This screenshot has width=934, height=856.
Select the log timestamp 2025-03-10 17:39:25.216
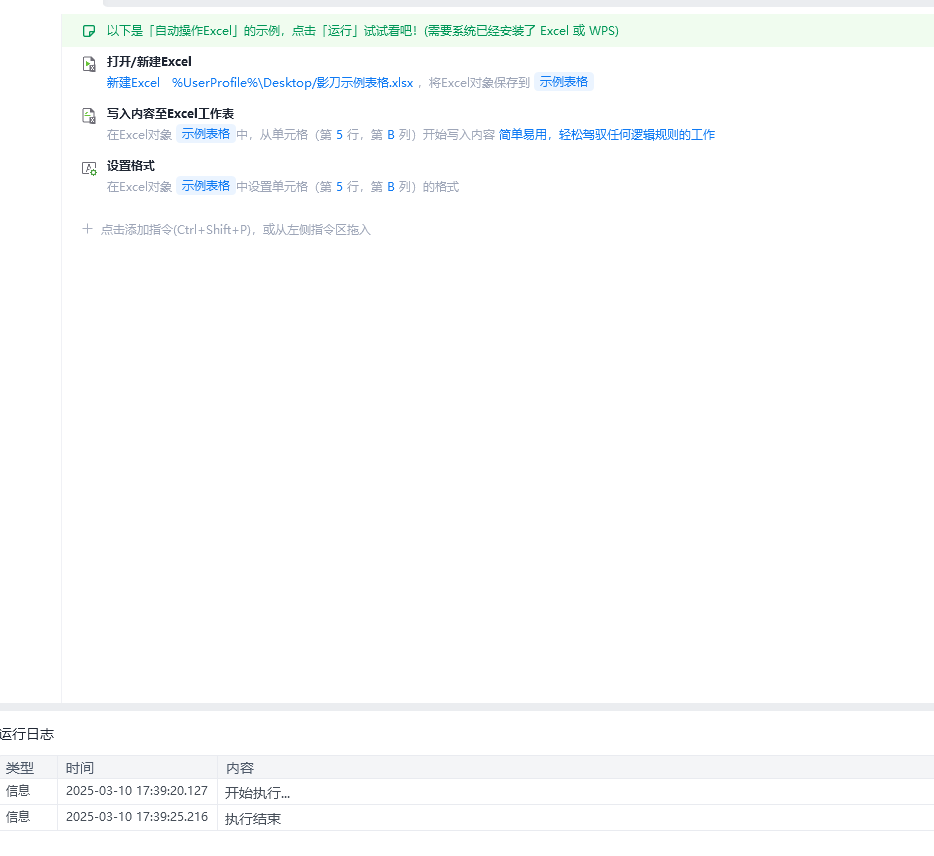tap(137, 817)
